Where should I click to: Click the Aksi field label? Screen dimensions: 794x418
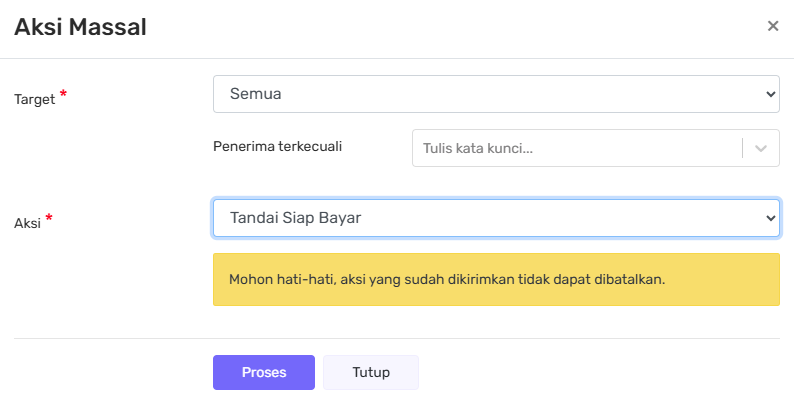pos(26,223)
